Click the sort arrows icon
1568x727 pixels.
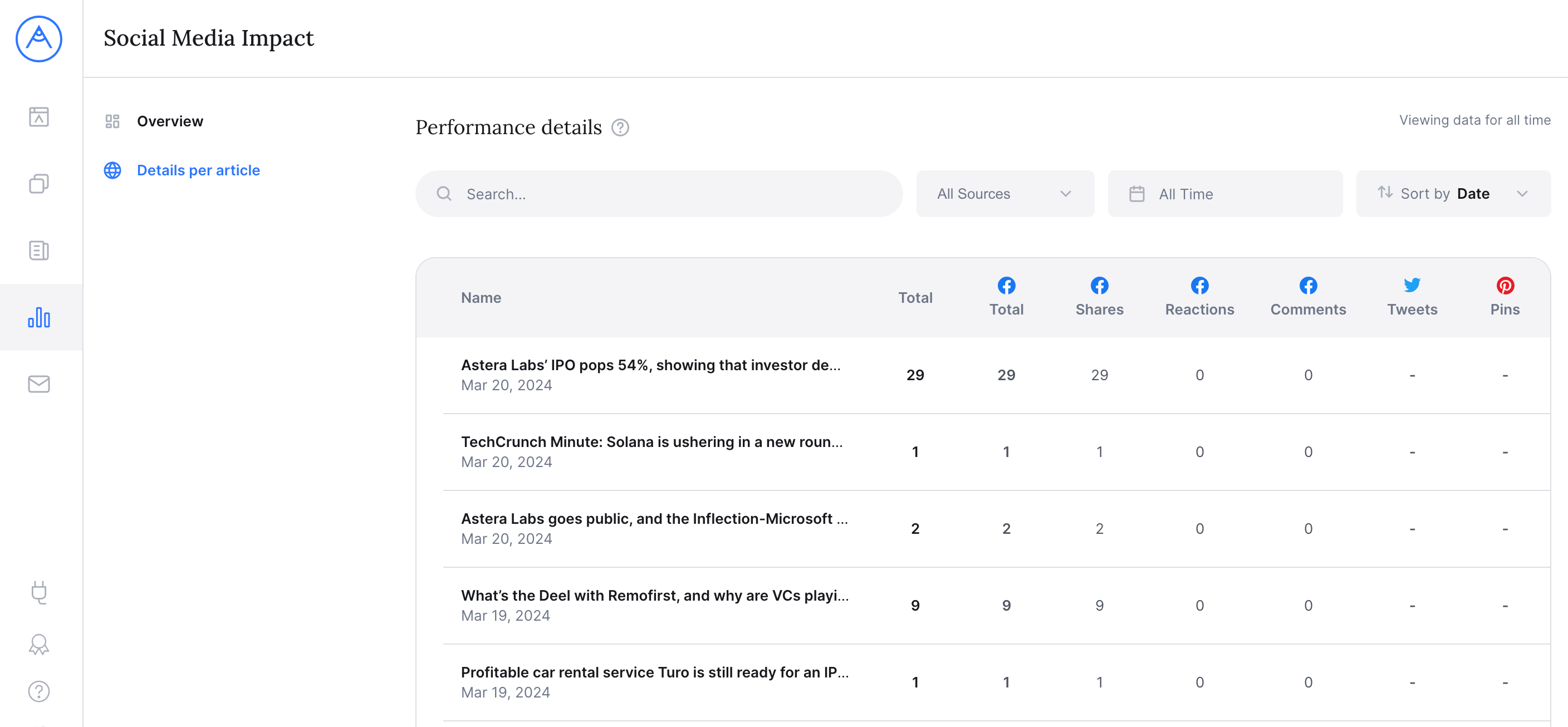pos(1385,192)
